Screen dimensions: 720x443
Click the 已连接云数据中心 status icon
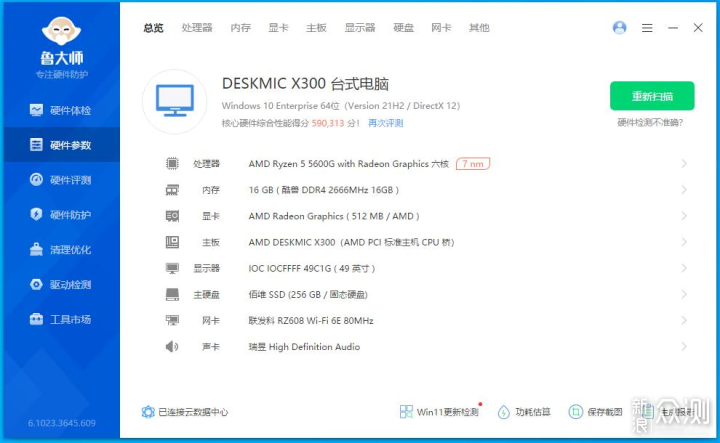tap(148, 412)
